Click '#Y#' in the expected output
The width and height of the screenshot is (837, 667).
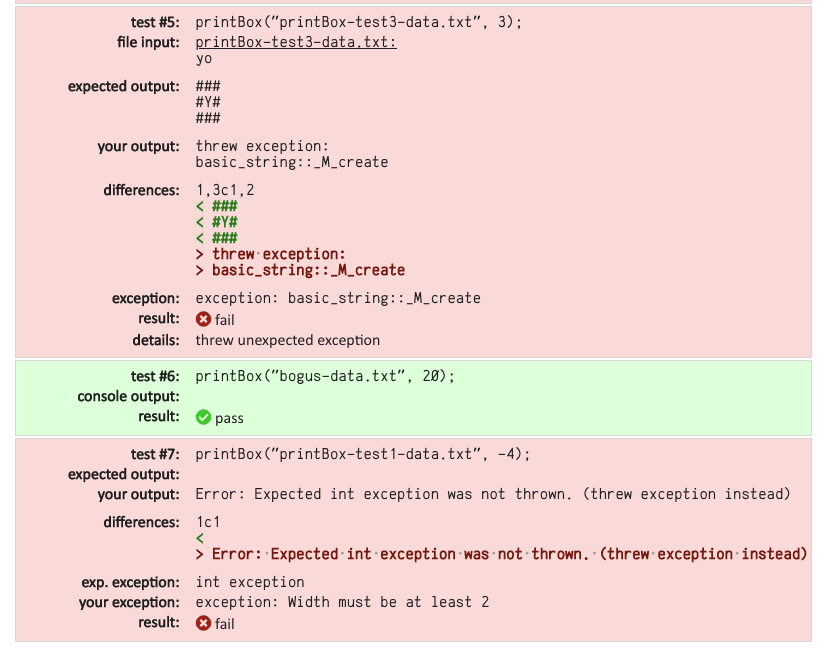(x=208, y=102)
